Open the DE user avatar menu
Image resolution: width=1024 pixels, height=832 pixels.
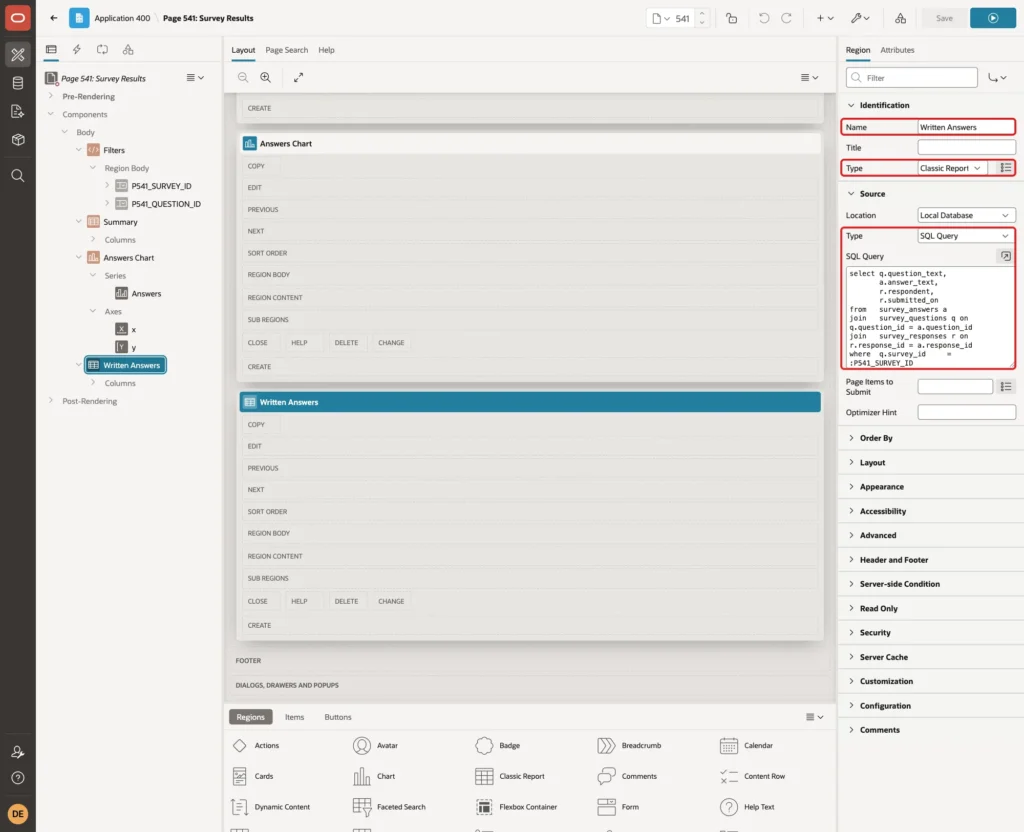click(18, 814)
